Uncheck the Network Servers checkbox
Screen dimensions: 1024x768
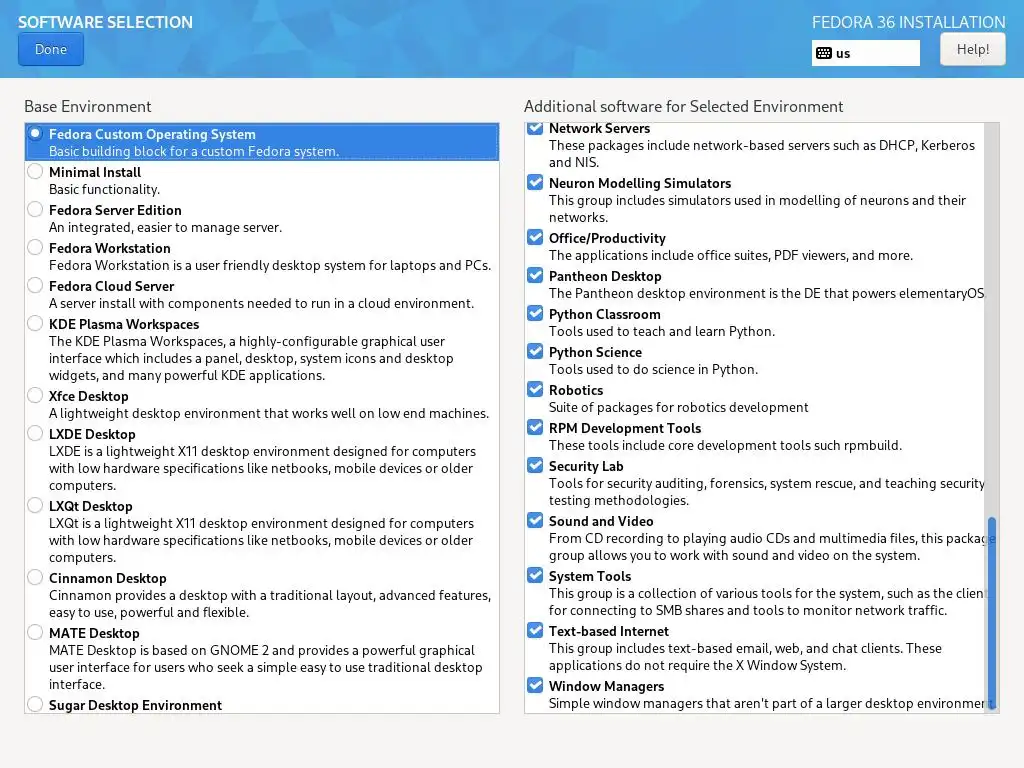pyautogui.click(x=535, y=127)
